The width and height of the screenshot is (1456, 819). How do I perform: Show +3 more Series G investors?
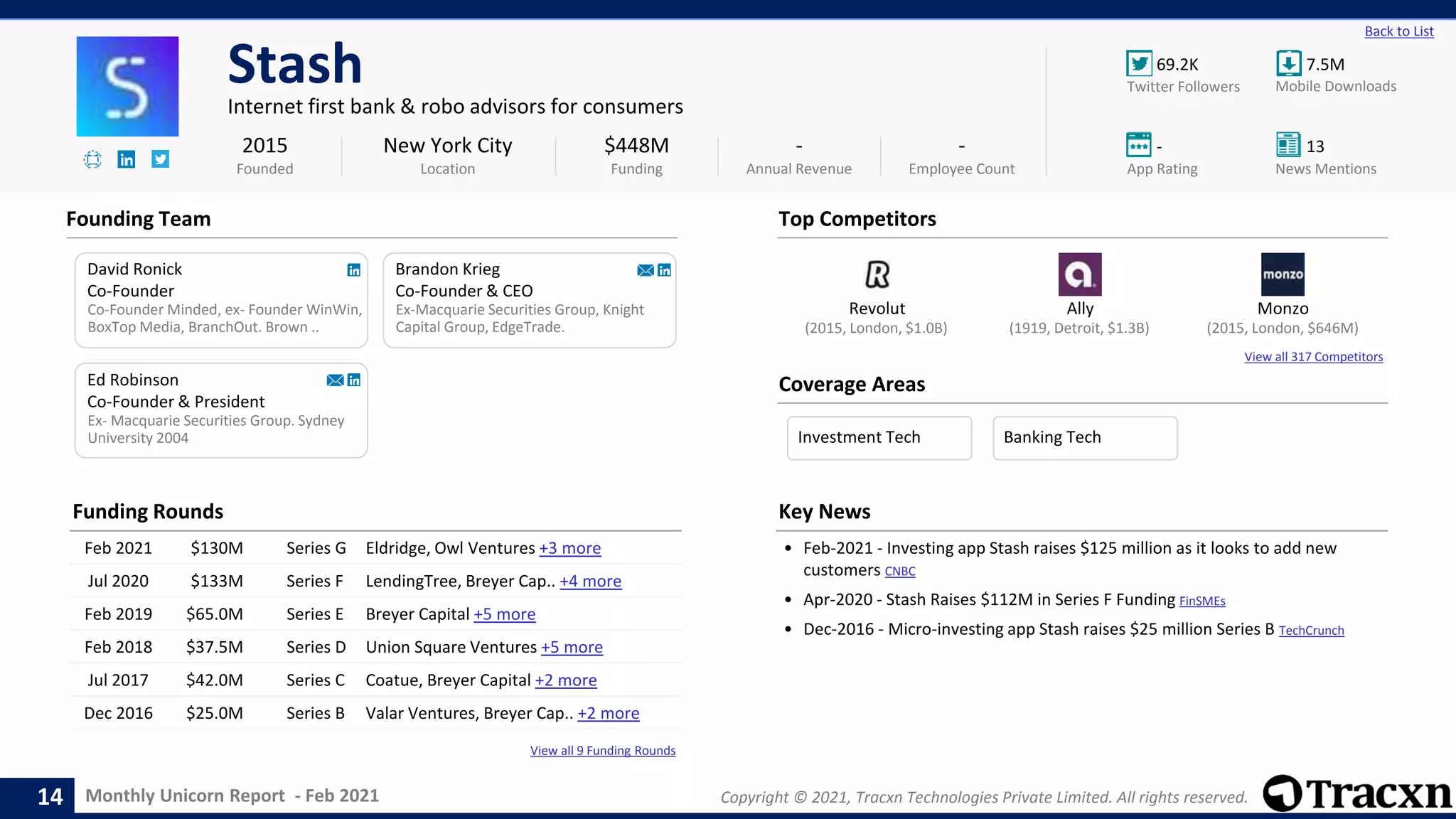point(569,548)
